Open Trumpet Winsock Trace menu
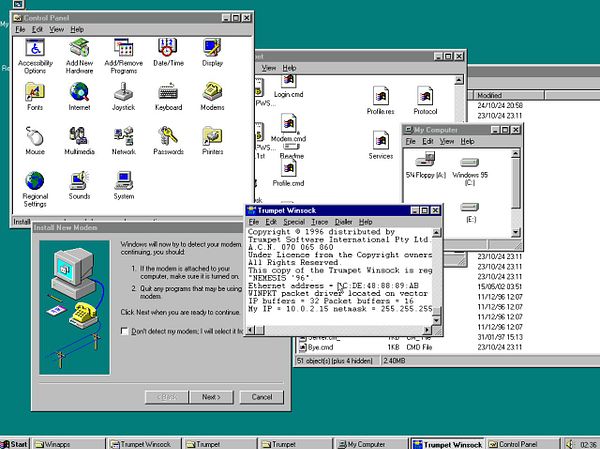600x449 pixels. 320,222
